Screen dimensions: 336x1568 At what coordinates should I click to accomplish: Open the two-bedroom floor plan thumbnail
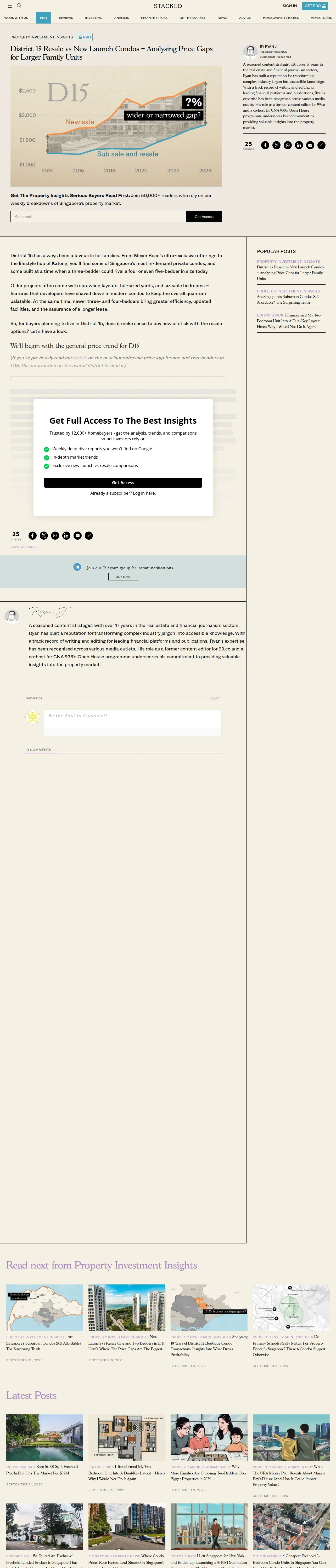(x=127, y=1437)
